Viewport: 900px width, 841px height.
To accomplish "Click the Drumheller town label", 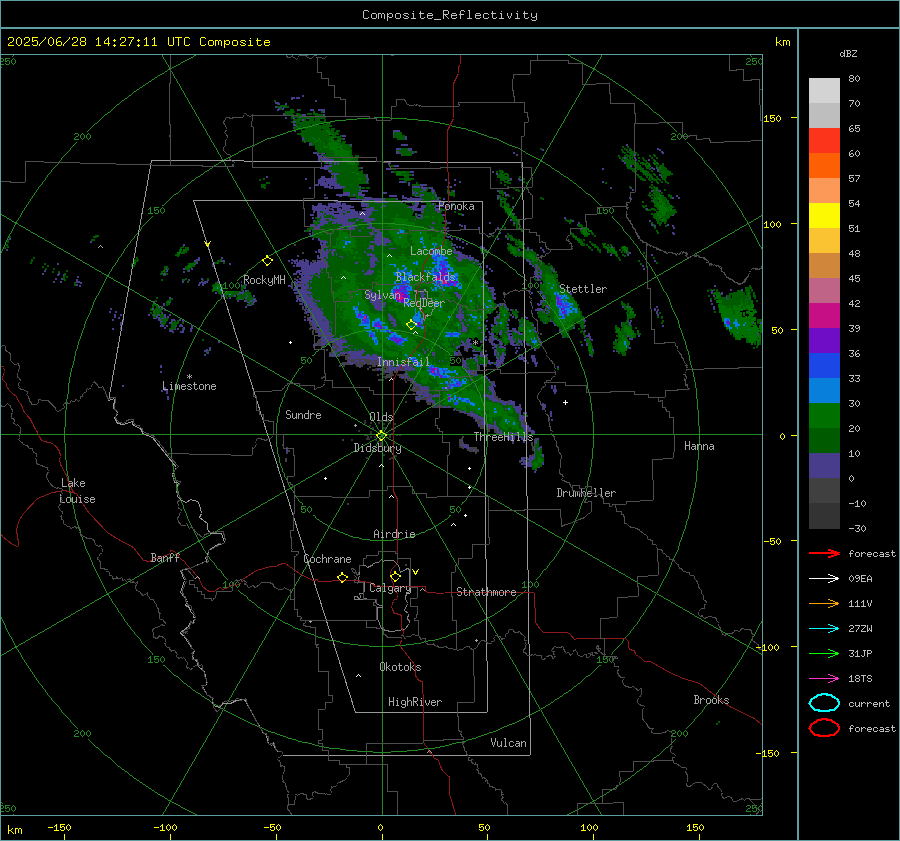I will tap(586, 493).
